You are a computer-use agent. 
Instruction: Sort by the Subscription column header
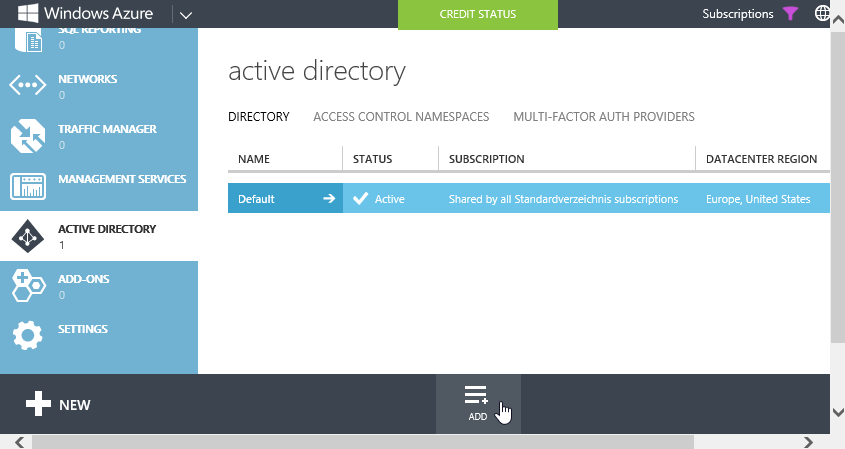click(486, 159)
